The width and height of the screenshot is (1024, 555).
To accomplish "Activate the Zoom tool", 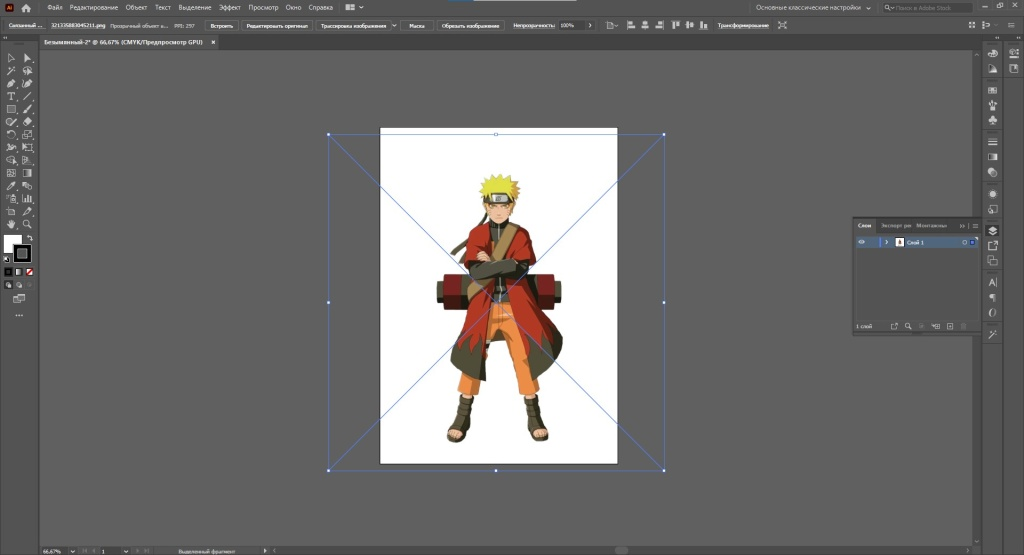I will (x=27, y=224).
